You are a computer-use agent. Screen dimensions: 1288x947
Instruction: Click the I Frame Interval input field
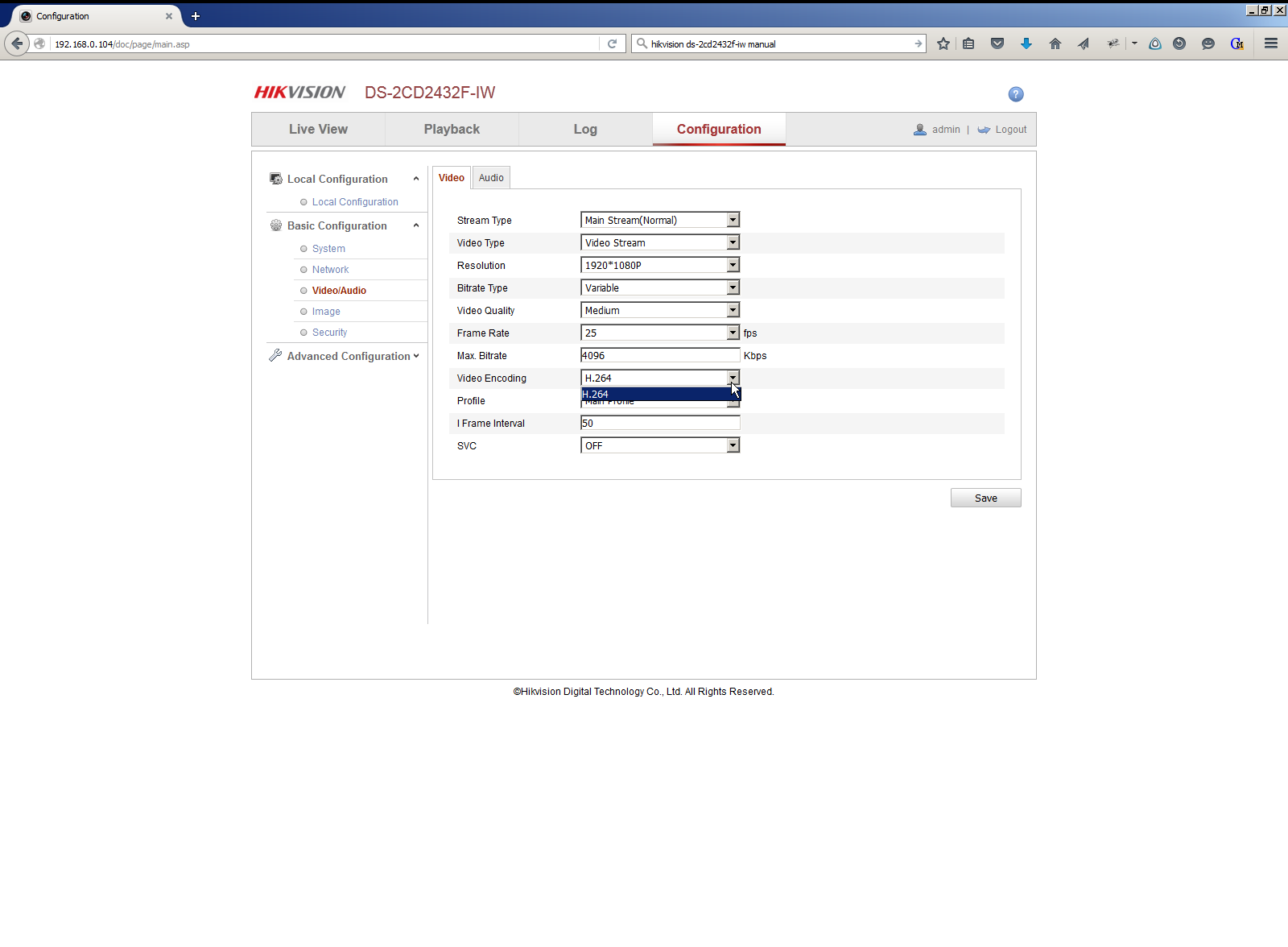(x=660, y=423)
